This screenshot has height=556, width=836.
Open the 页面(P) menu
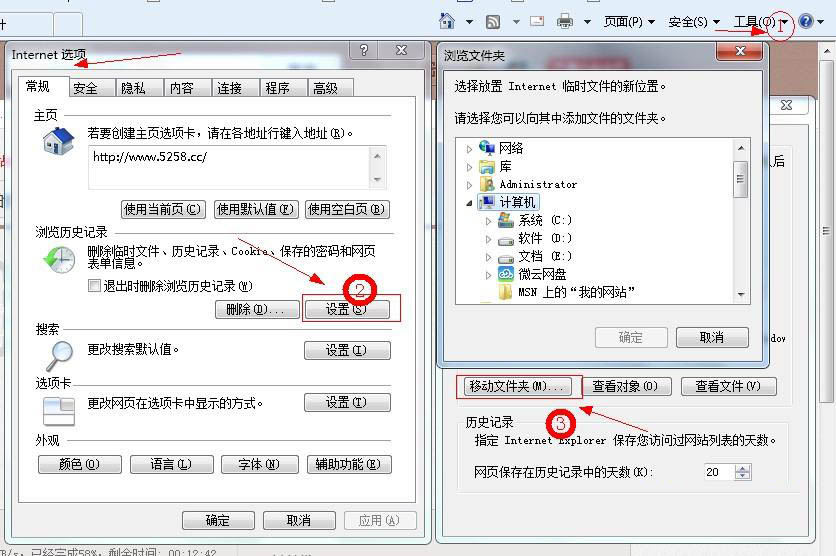(x=629, y=22)
